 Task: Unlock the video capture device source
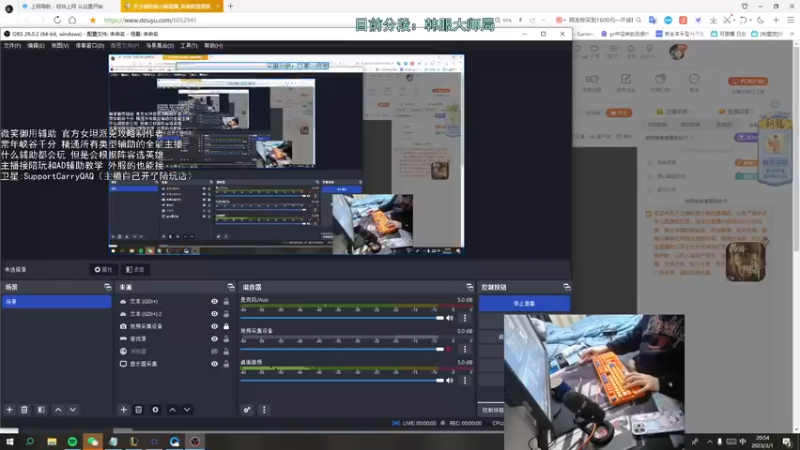[x=226, y=326]
